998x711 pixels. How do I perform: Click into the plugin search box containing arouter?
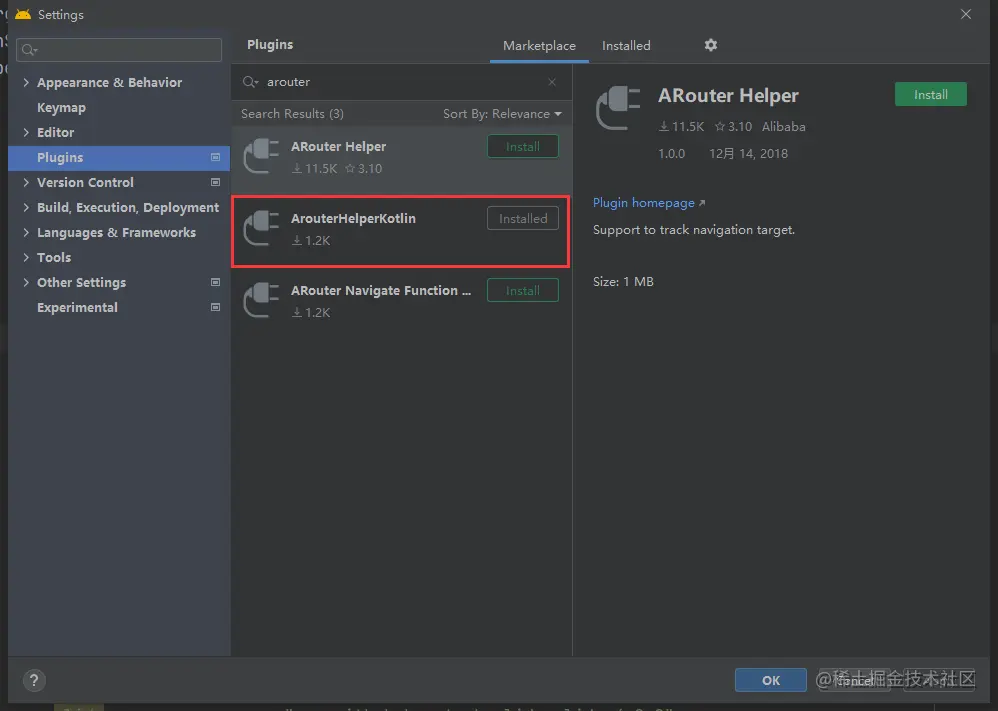[x=401, y=82]
